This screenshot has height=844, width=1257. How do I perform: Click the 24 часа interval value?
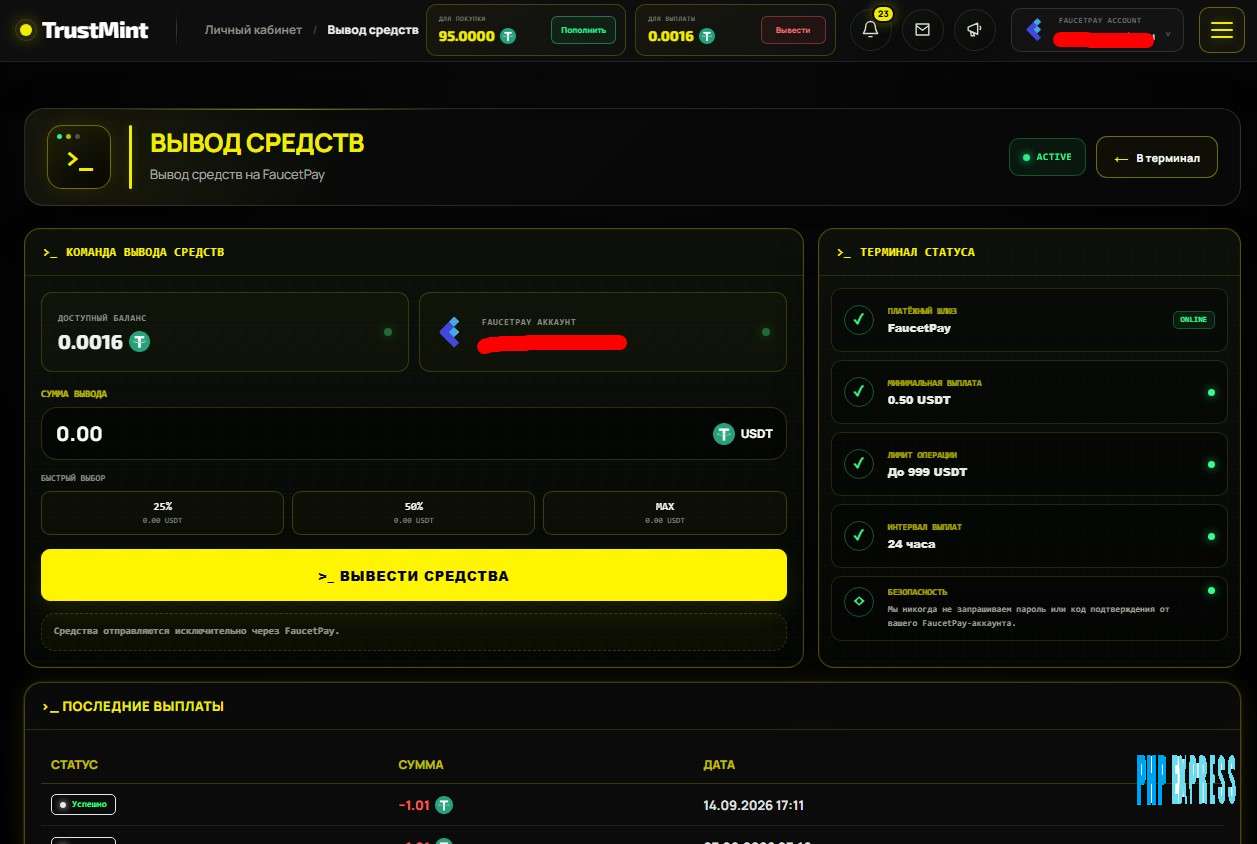[912, 544]
